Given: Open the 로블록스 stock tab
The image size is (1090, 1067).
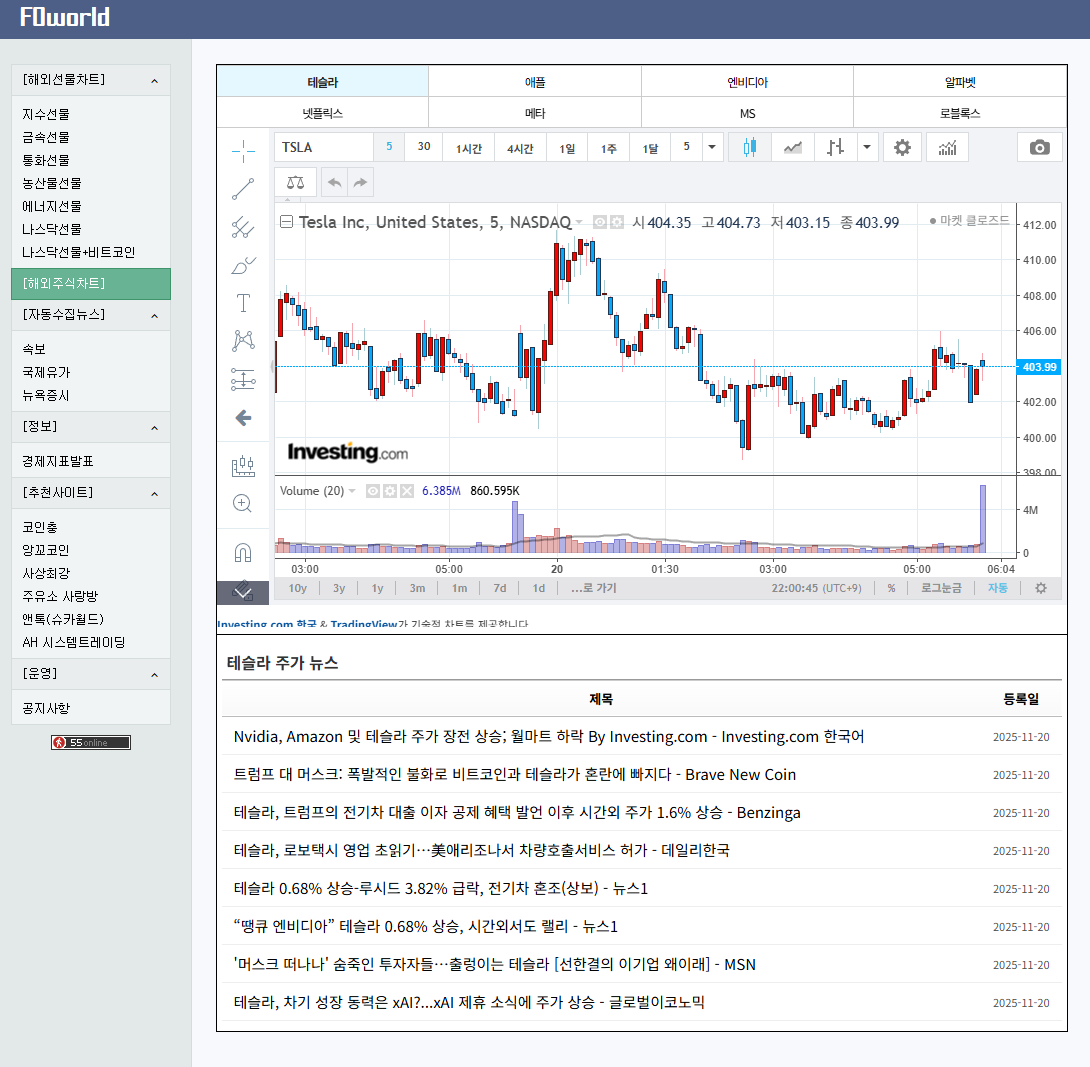Looking at the screenshot, I should [x=960, y=113].
